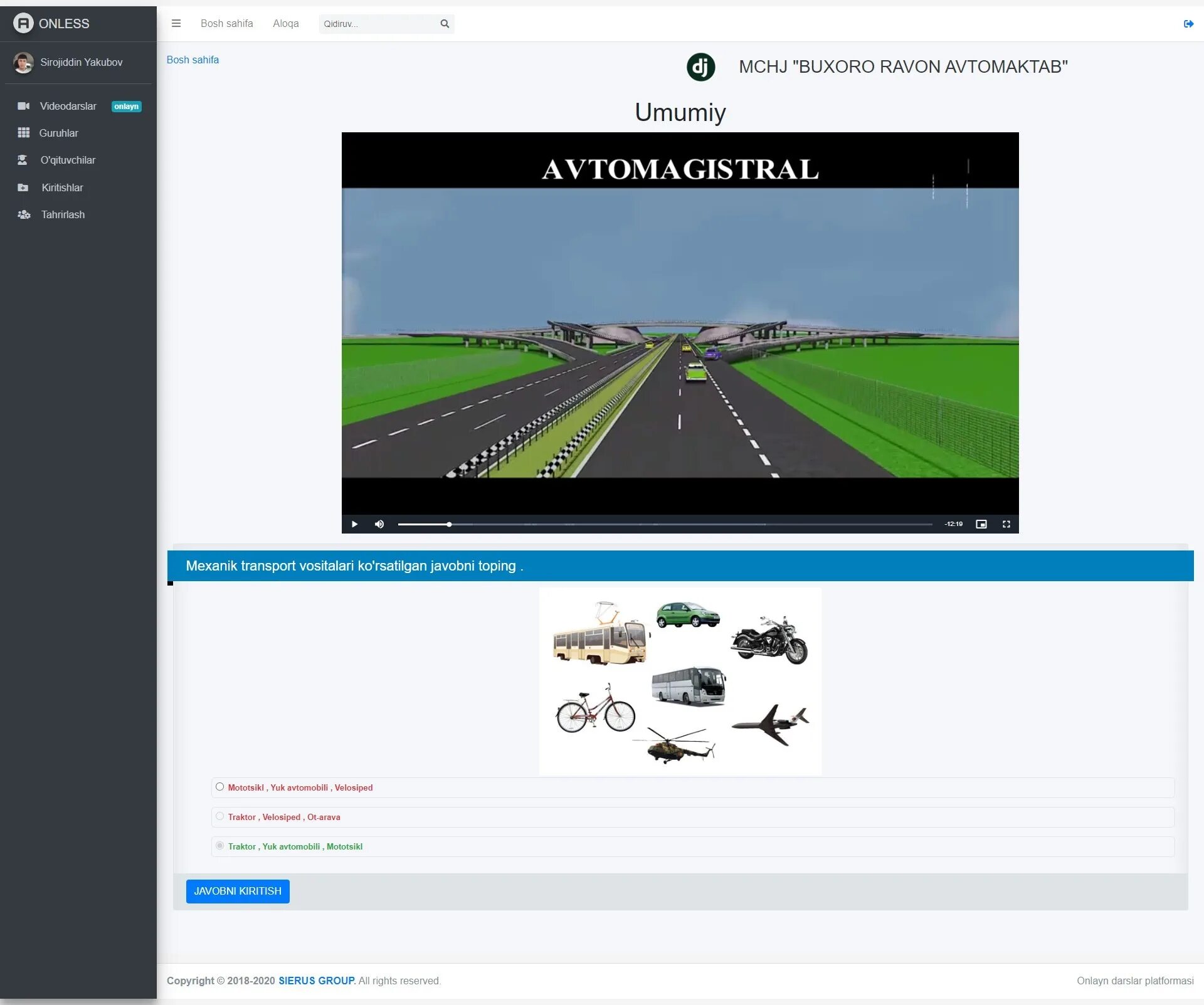Viewport: 1204px width, 1005px height.
Task: Select 'Traktor, Yuk avtomobili, Mototsikl' option
Action: [x=219, y=846]
